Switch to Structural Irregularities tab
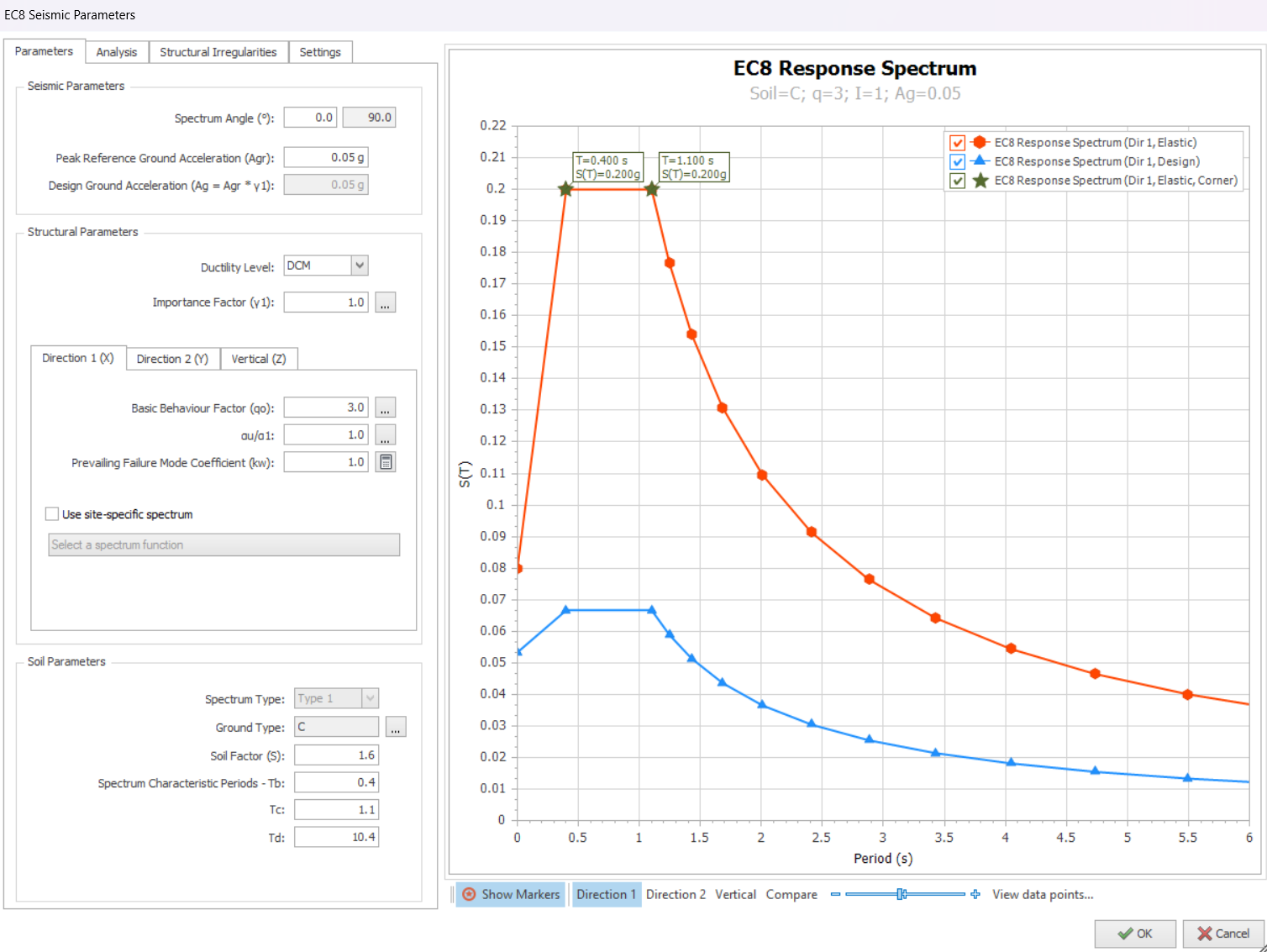1267x952 pixels. (x=218, y=52)
